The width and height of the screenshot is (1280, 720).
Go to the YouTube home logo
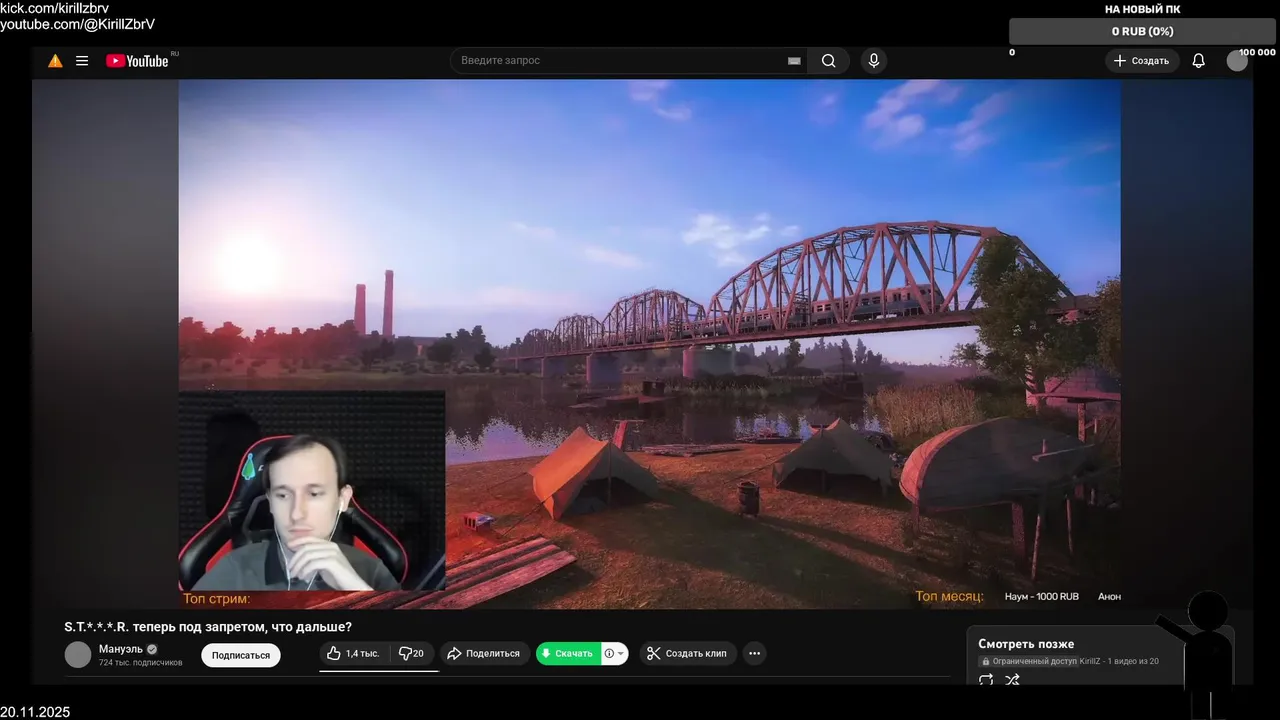click(137, 61)
